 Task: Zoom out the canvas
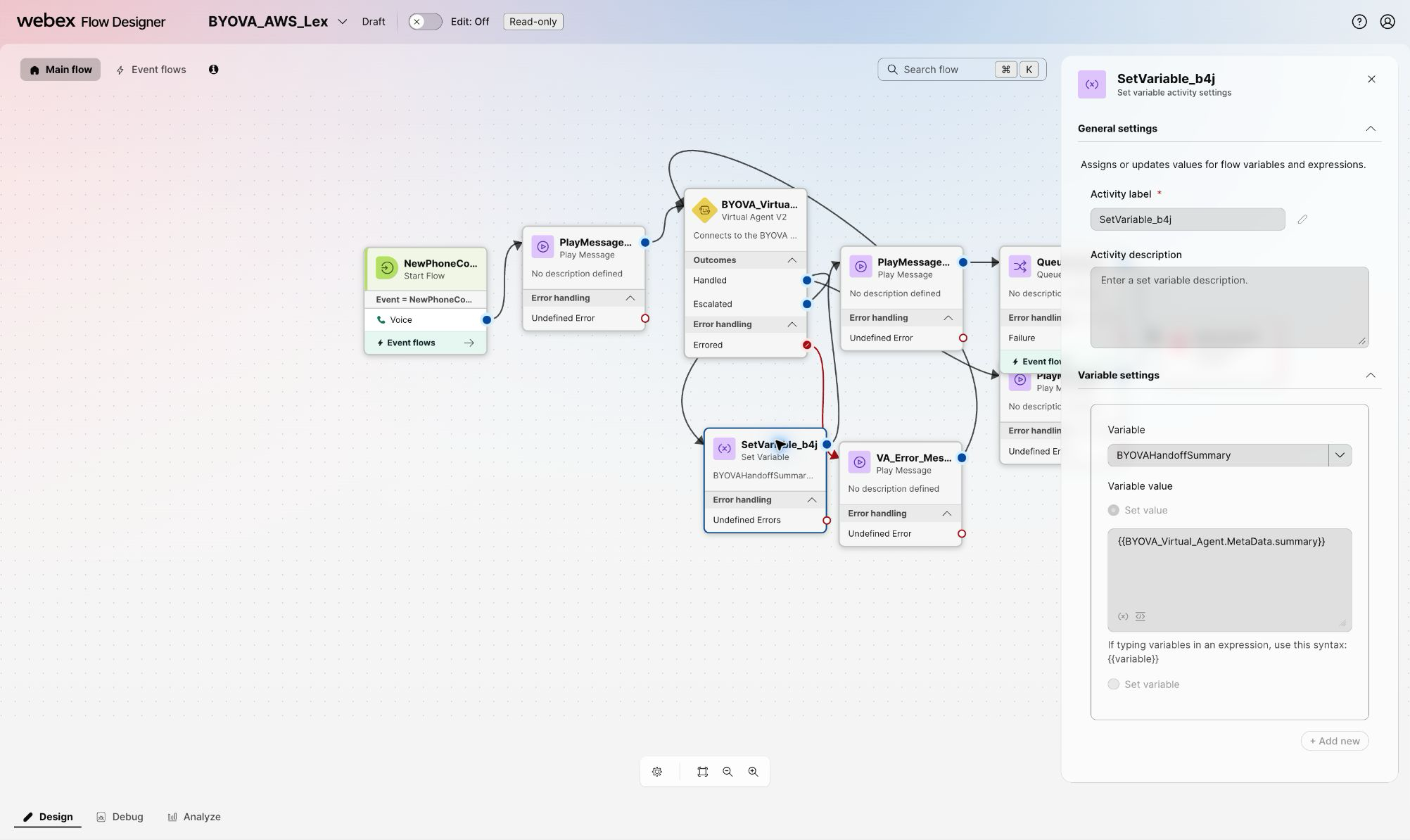(x=728, y=772)
